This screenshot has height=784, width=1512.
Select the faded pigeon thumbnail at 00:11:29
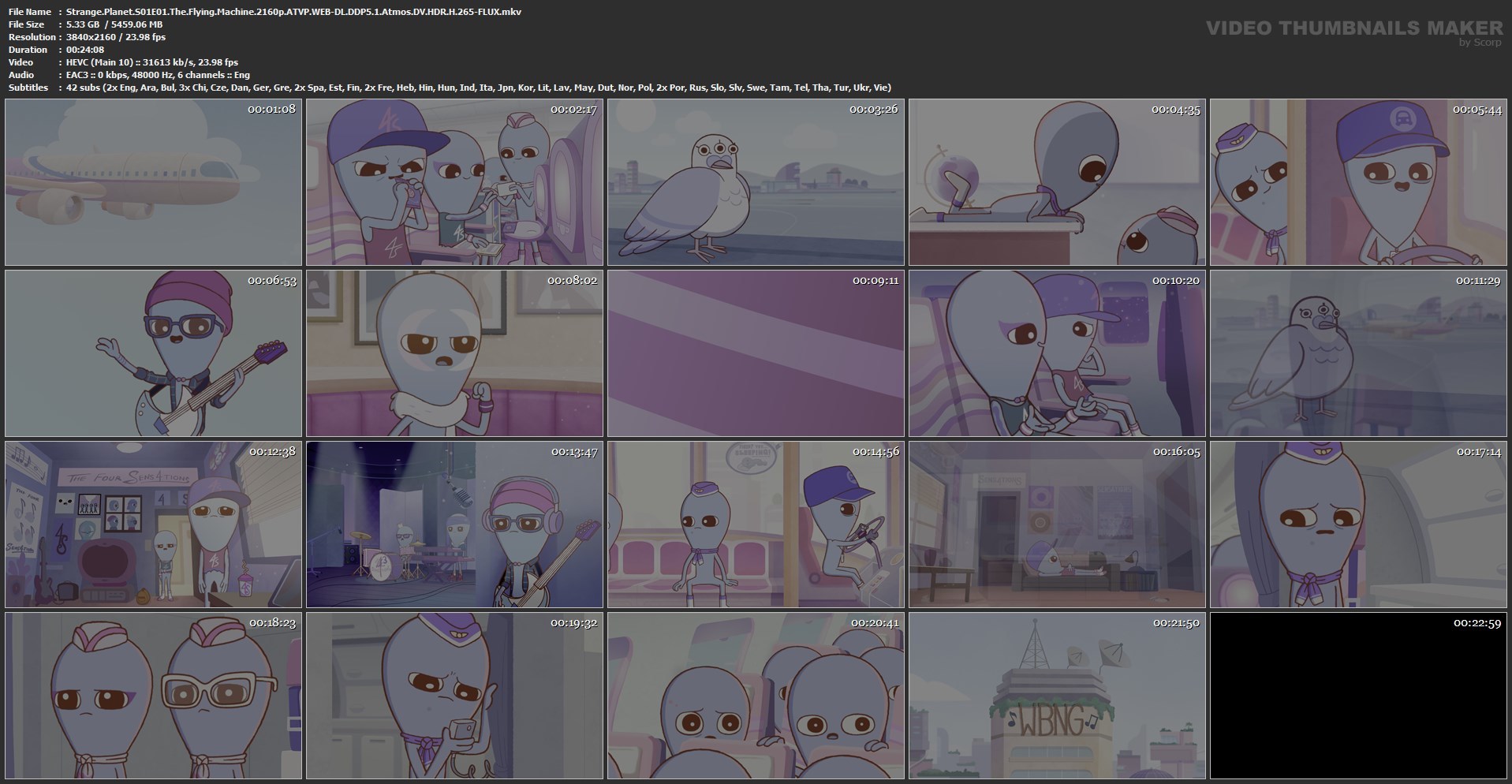[x=1358, y=353]
